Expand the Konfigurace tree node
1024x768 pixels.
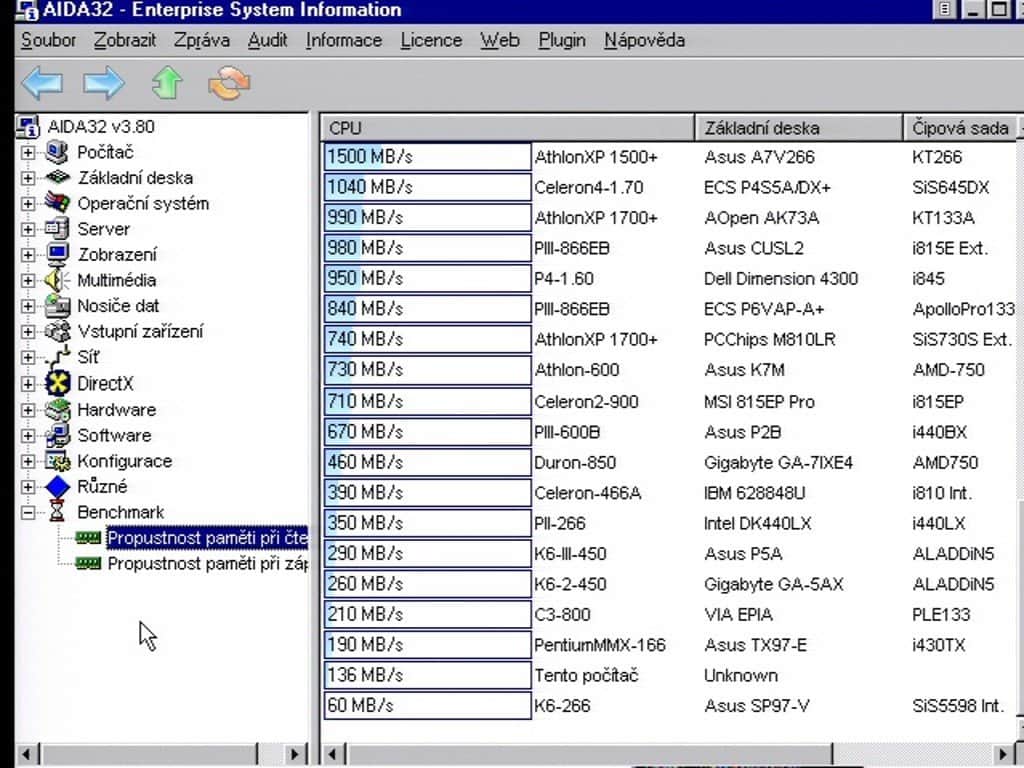[27, 461]
